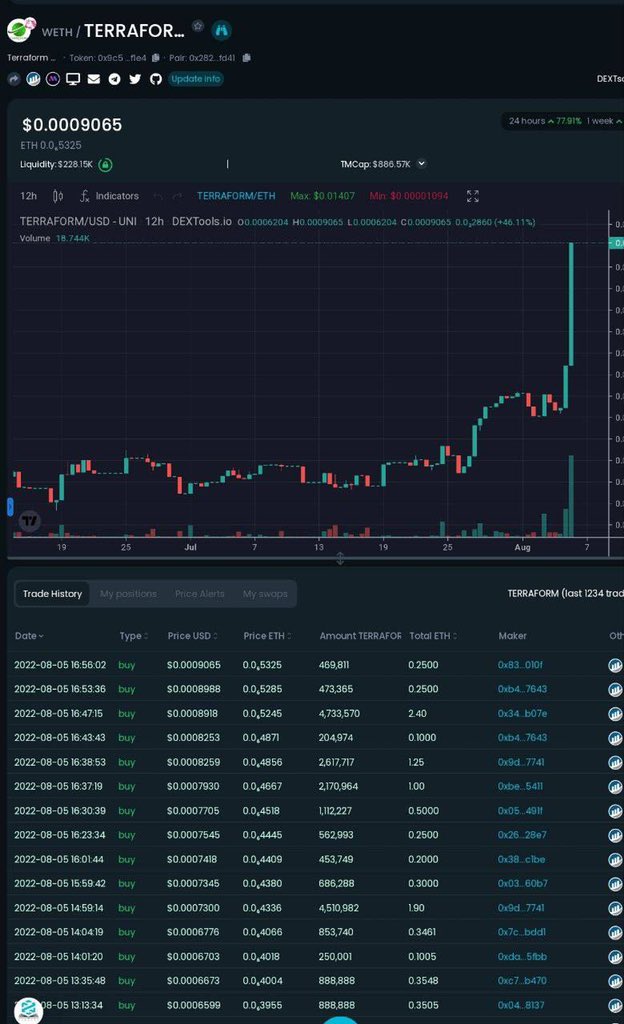Open the chart-bars explorer icon near share

click(x=33, y=79)
